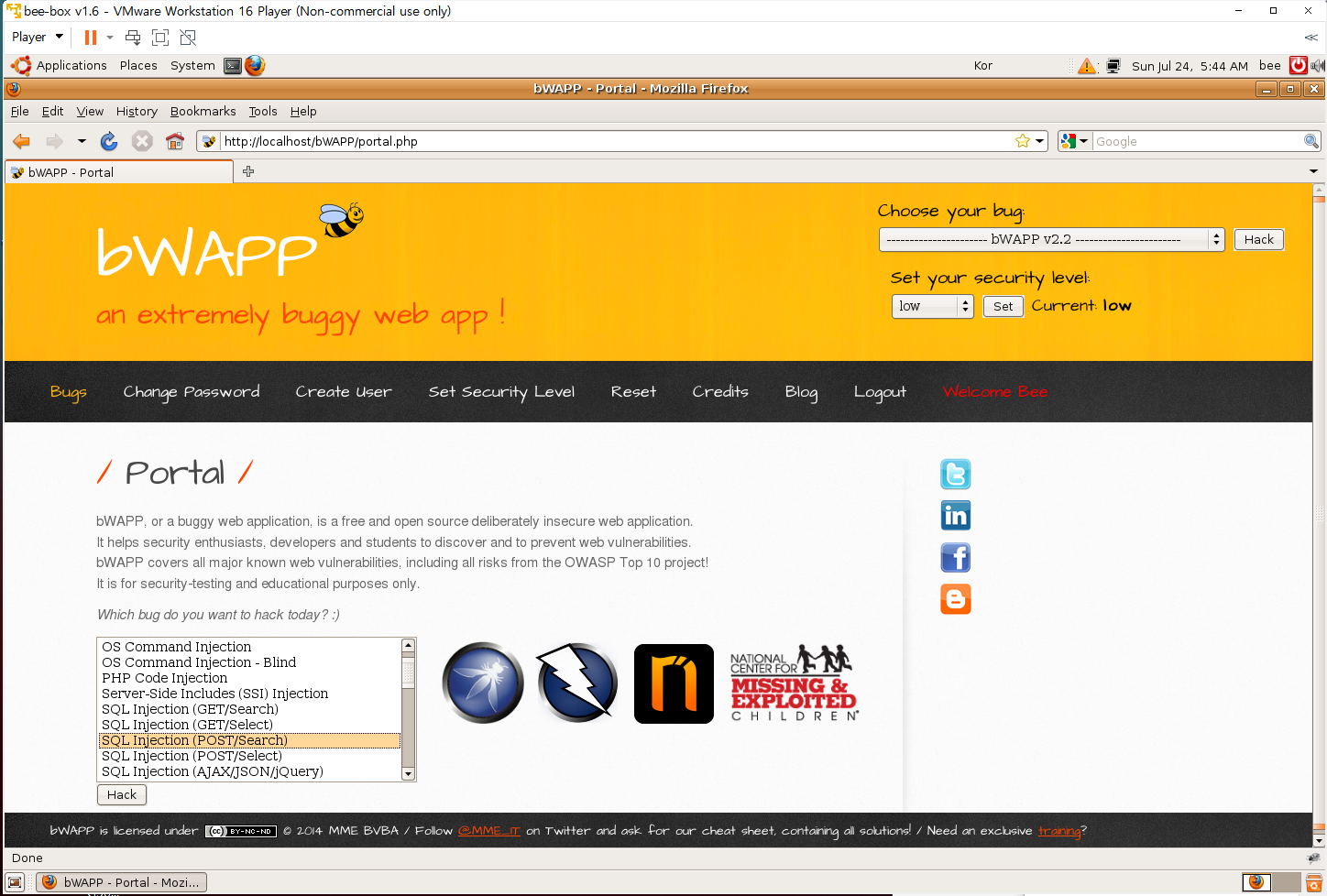
Task: Open the View menu
Action: pos(90,111)
